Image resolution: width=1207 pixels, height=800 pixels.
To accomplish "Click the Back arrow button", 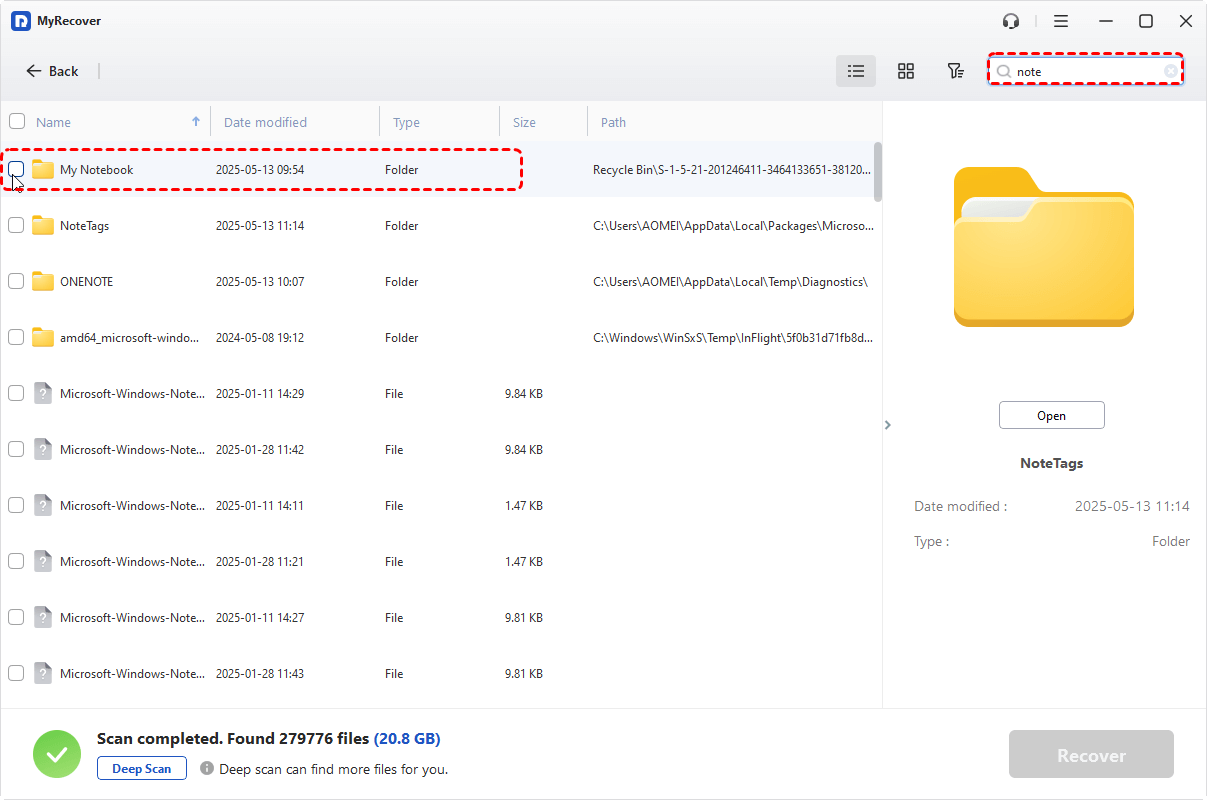I will [52, 71].
